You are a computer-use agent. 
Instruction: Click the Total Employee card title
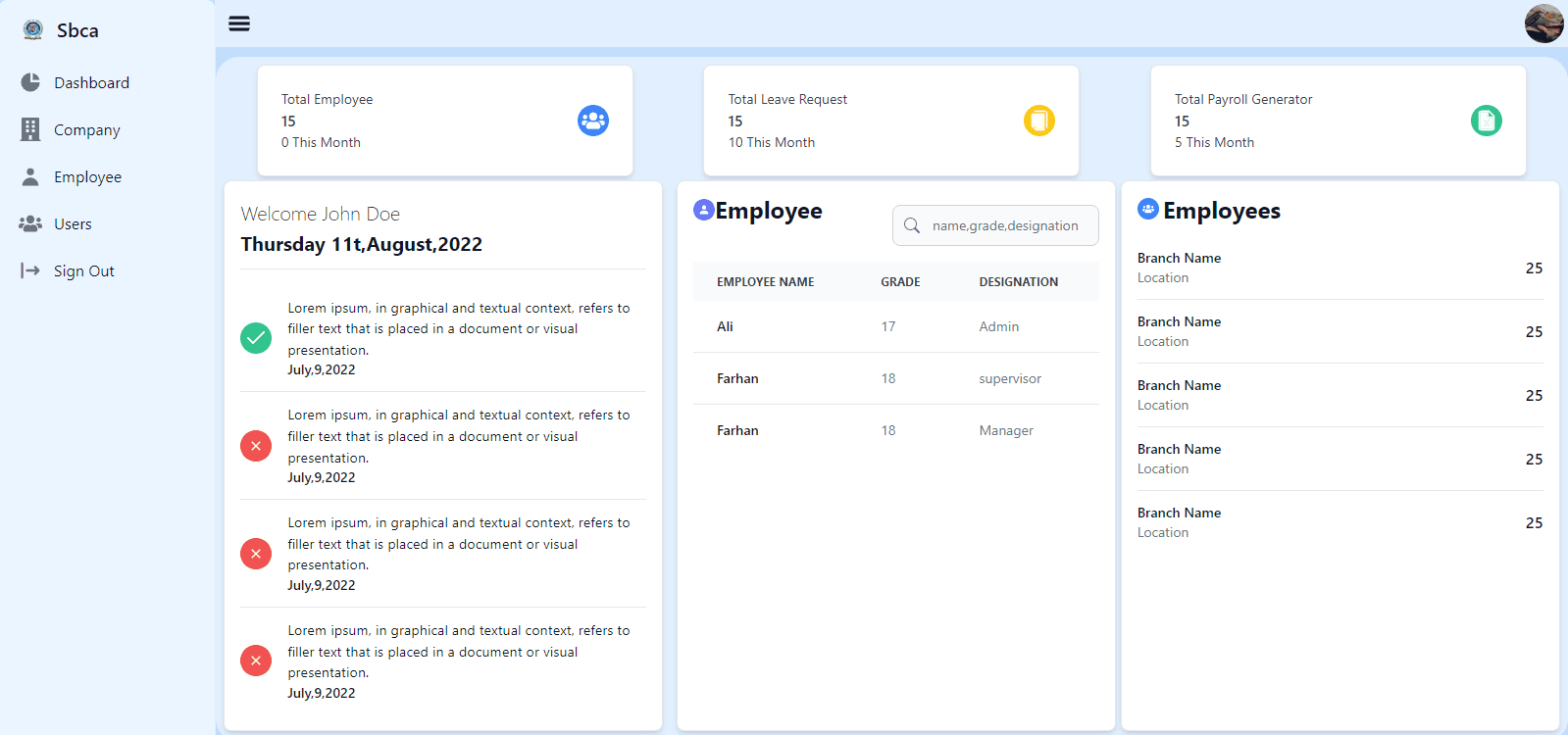[327, 99]
